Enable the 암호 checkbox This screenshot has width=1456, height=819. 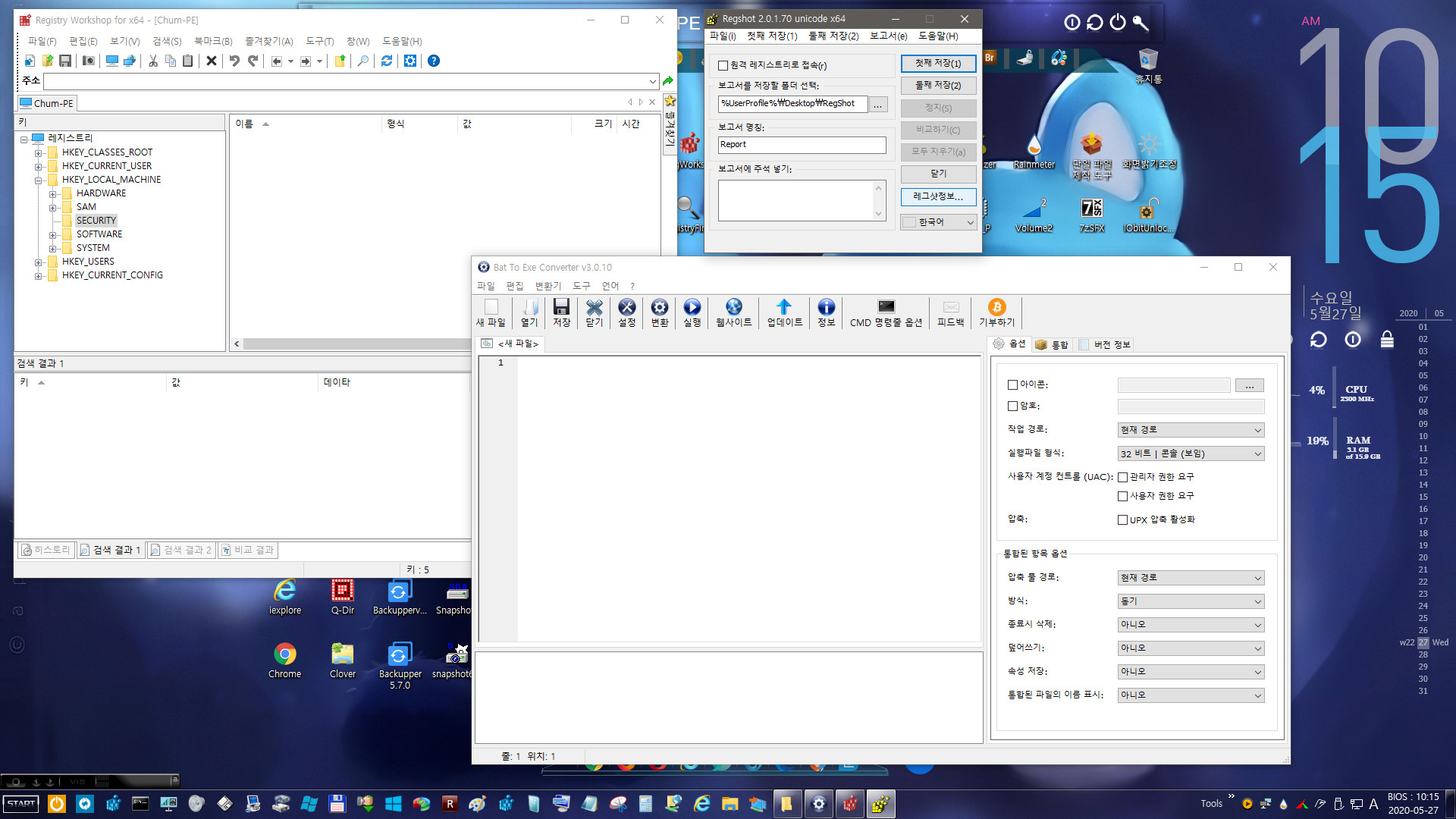1012,406
